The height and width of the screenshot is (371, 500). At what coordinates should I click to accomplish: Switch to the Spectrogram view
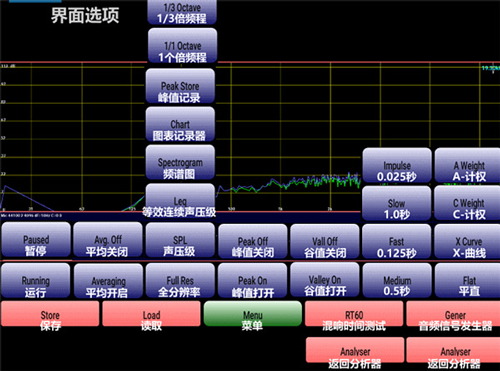pyautogui.click(x=180, y=163)
